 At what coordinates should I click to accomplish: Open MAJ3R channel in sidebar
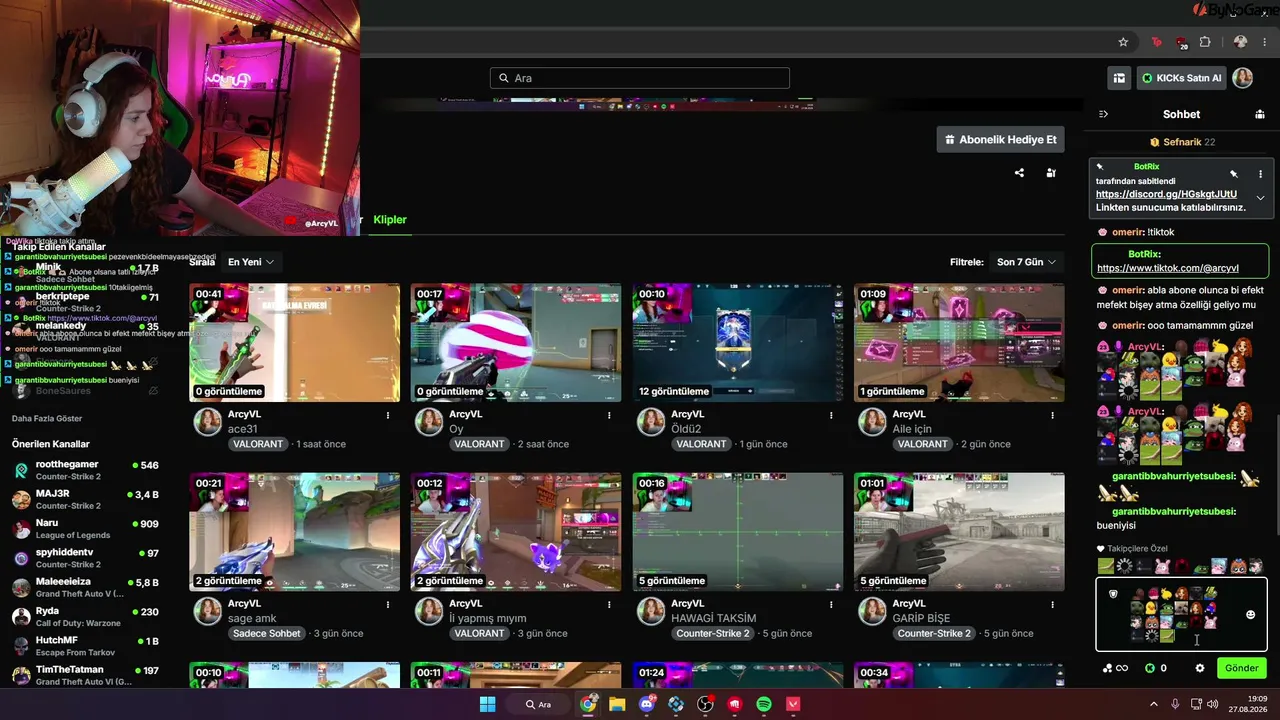point(85,499)
